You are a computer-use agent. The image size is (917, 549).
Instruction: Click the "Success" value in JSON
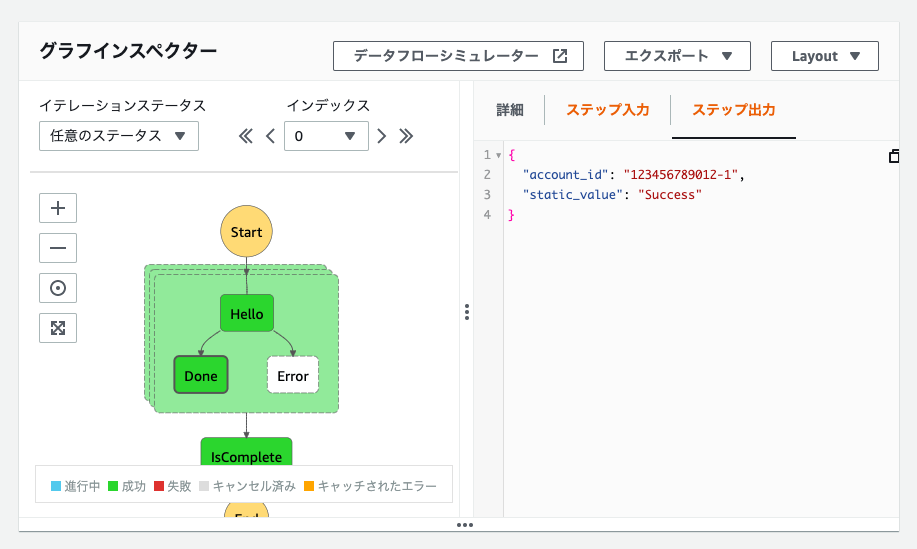(x=670, y=195)
